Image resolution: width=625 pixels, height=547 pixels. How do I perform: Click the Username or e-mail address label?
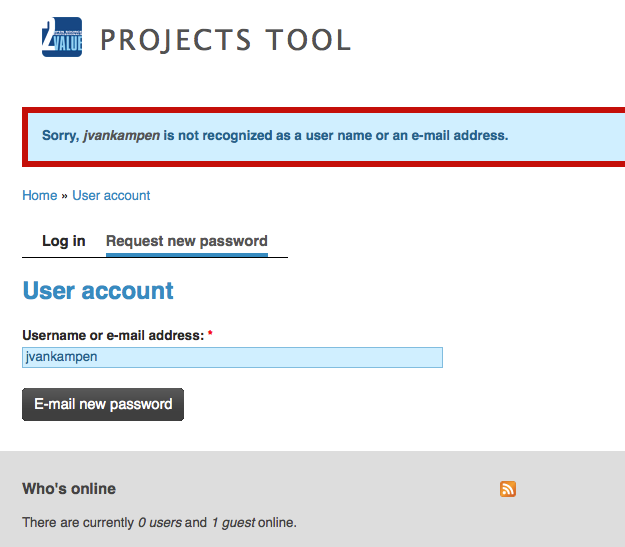pos(113,335)
